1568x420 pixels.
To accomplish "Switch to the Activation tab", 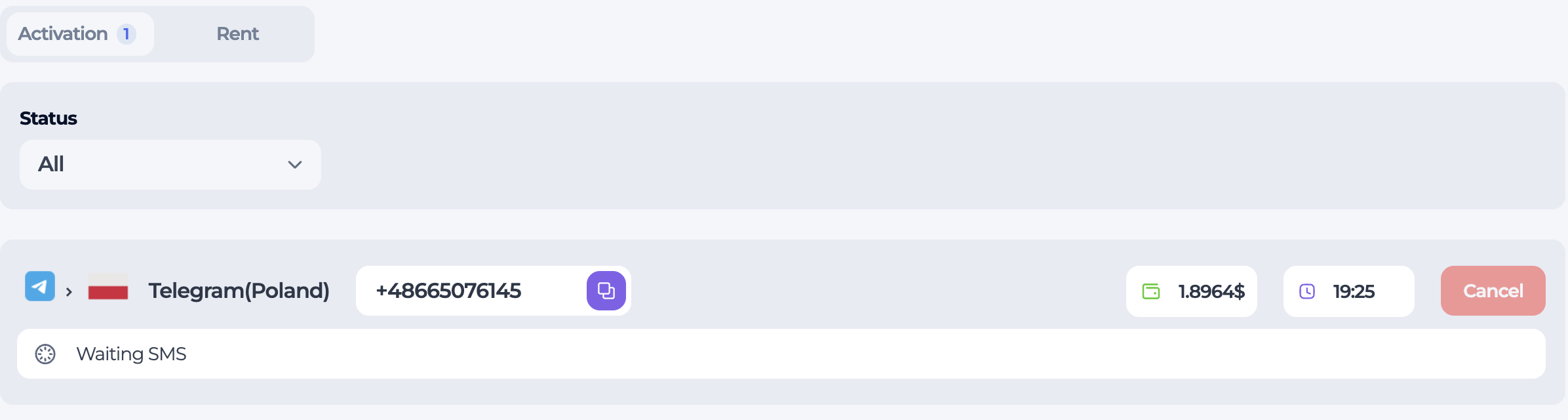I will [x=64, y=34].
